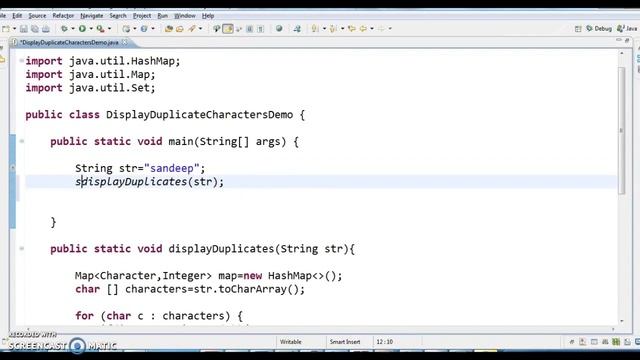Launch the Debug bug icon

pos(64,29)
